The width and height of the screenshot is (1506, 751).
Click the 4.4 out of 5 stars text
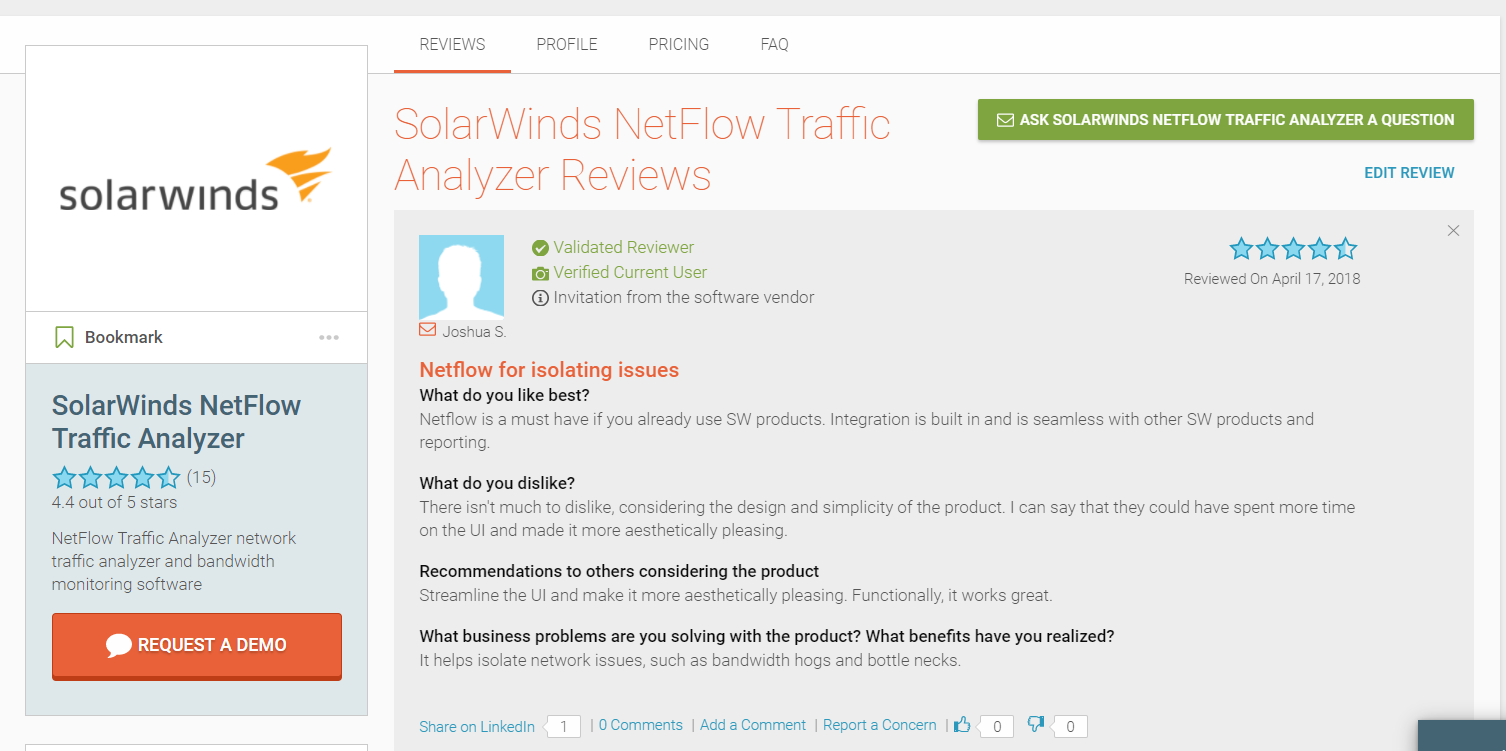tap(114, 502)
